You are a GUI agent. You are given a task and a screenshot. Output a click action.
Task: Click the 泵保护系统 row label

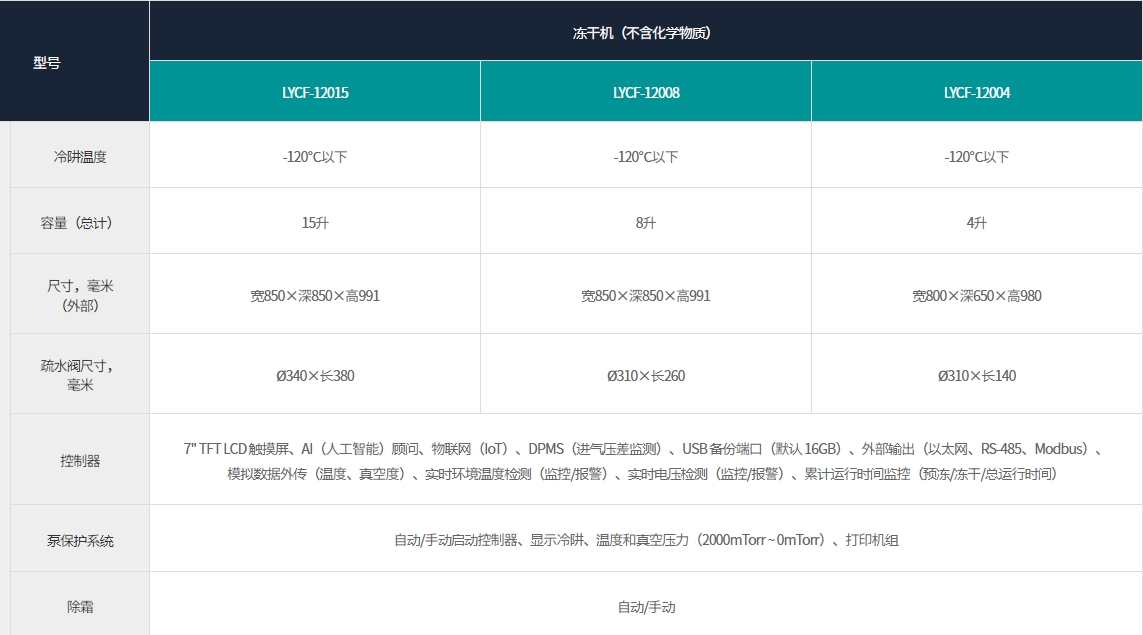point(80,541)
